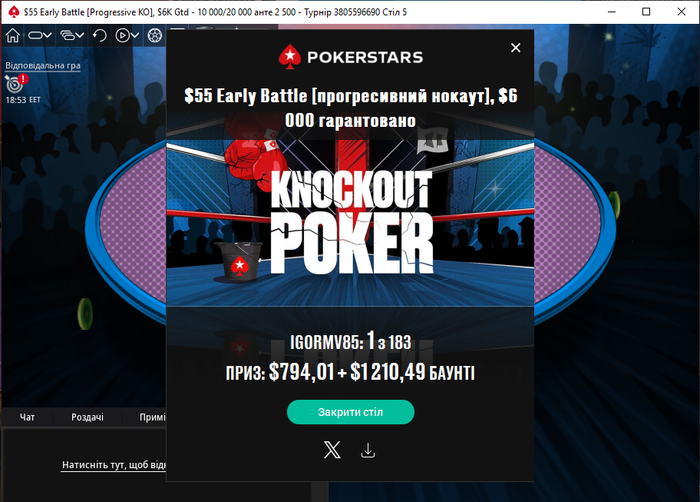Click the Knockout Poker banner image
Viewport: 700px width, 502px height.
[350, 222]
